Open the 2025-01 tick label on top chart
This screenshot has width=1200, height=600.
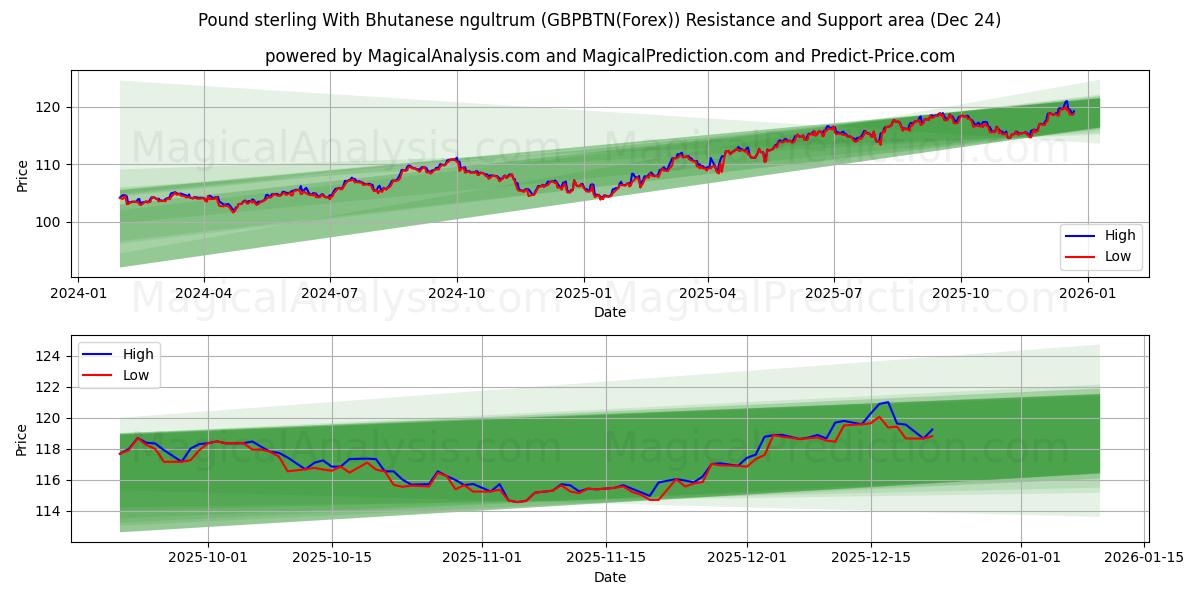click(x=582, y=289)
